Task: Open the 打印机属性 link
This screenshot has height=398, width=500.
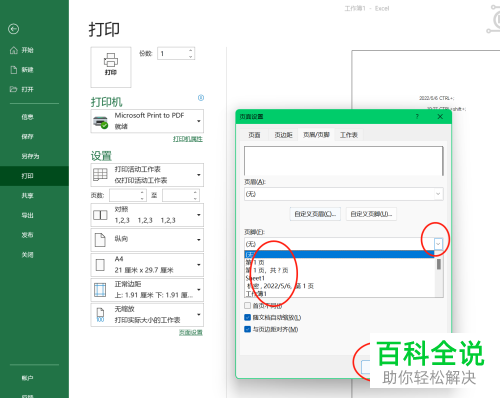Action: 188,139
